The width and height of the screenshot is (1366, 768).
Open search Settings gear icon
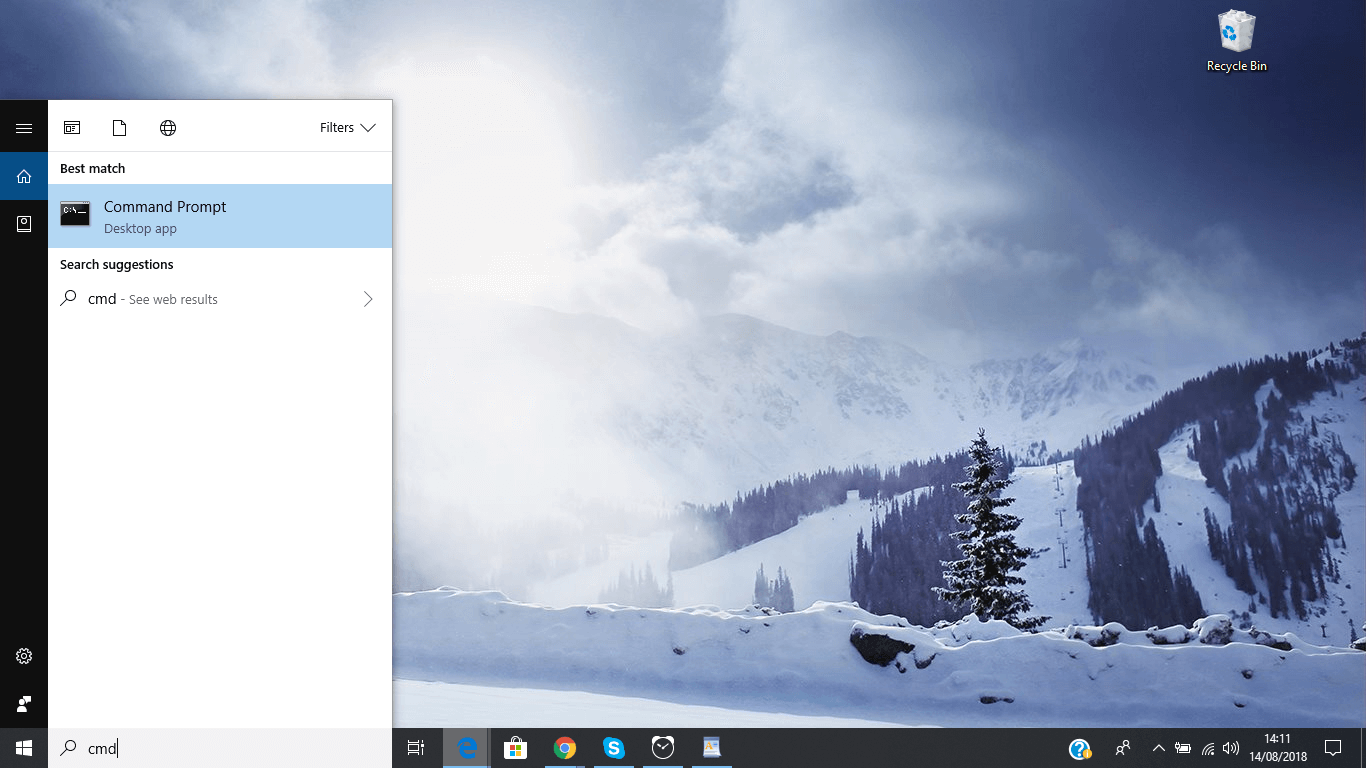click(x=24, y=656)
